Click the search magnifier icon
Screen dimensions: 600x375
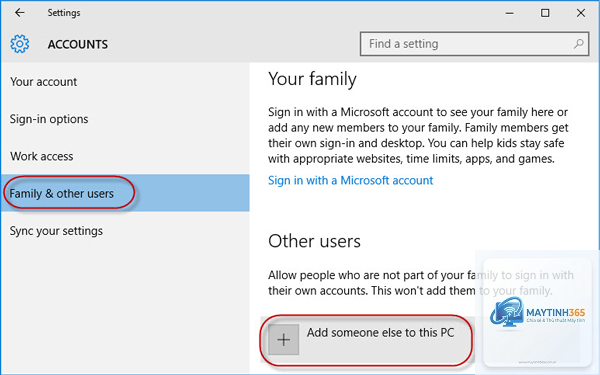[579, 44]
